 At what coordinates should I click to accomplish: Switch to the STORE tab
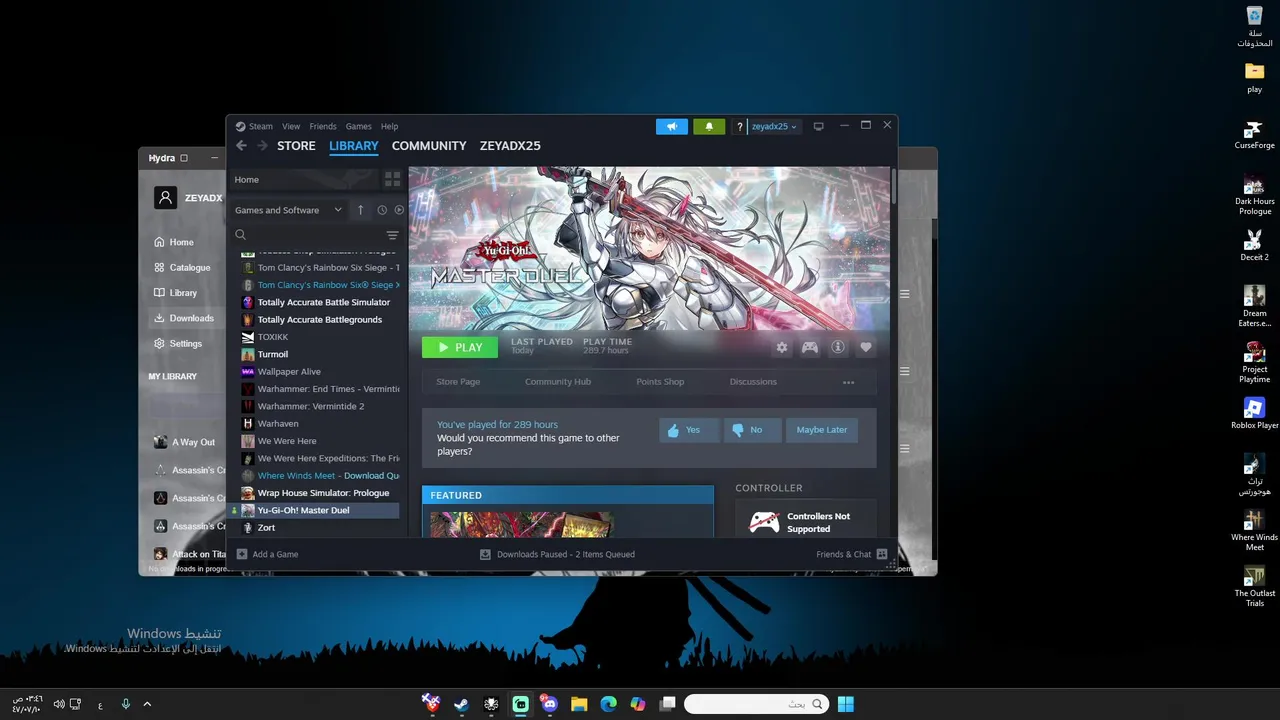(x=296, y=146)
